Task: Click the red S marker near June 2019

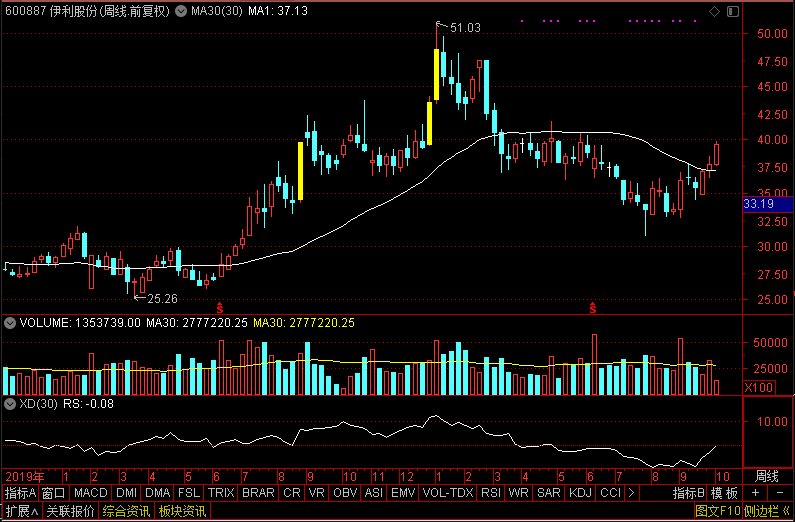Action: point(220,307)
